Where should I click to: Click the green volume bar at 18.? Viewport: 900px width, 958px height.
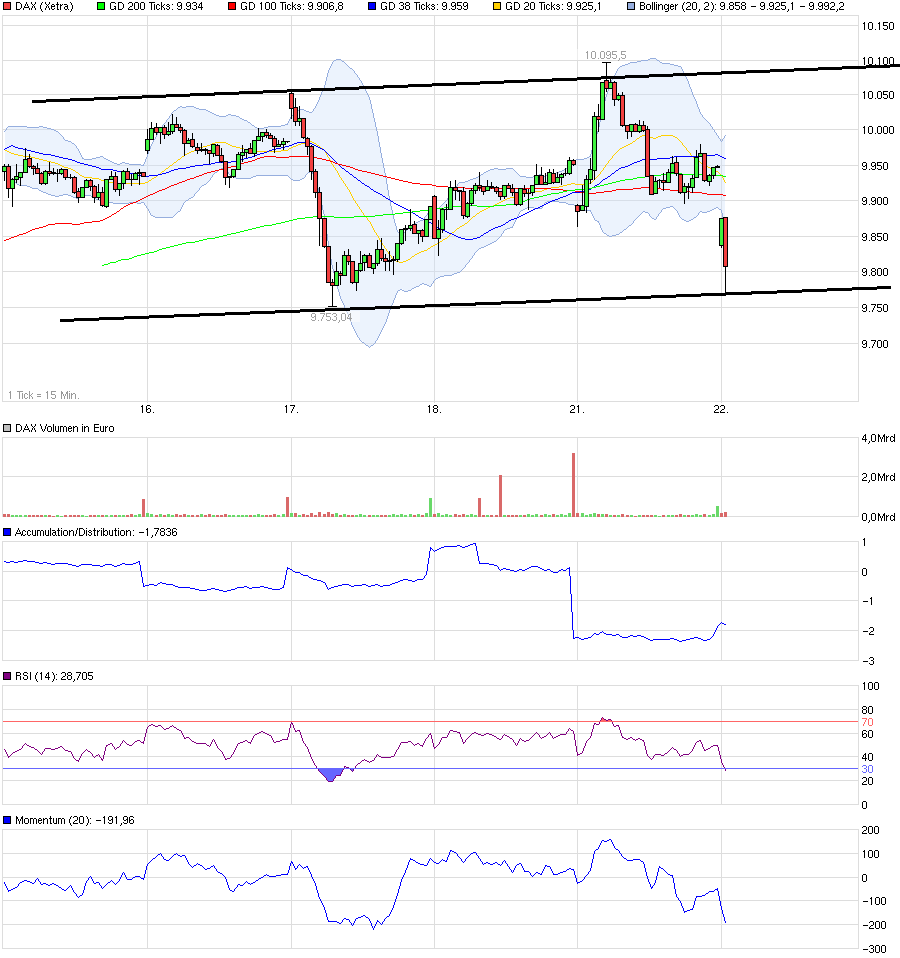click(x=431, y=507)
